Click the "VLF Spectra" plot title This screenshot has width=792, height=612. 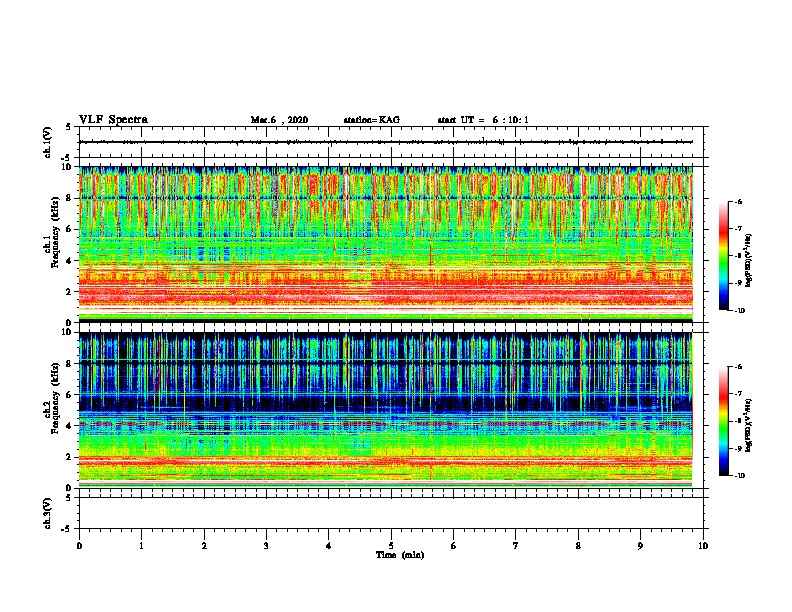[x=113, y=120]
